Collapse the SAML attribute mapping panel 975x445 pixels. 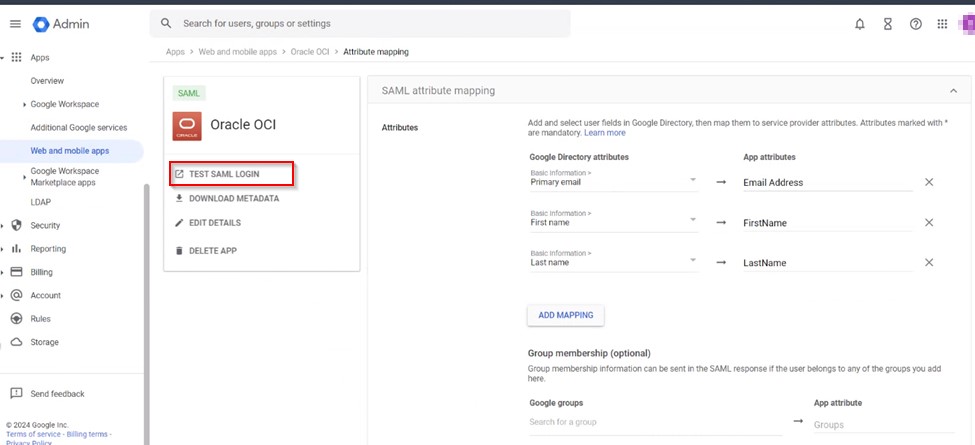pyautogui.click(x=952, y=91)
